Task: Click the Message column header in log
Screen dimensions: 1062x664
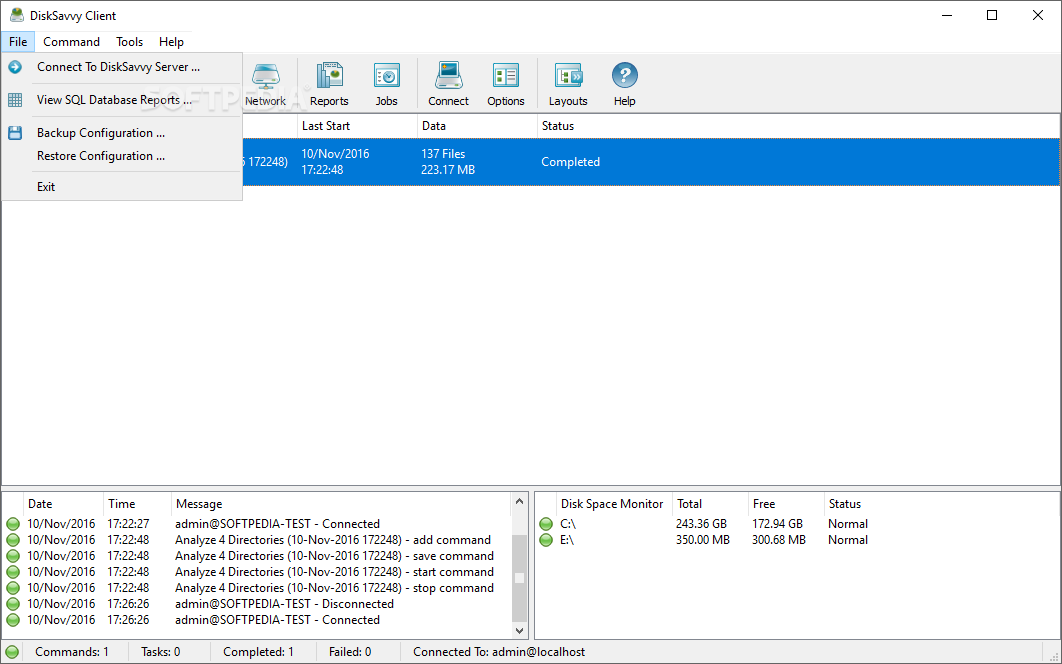Action: point(341,503)
